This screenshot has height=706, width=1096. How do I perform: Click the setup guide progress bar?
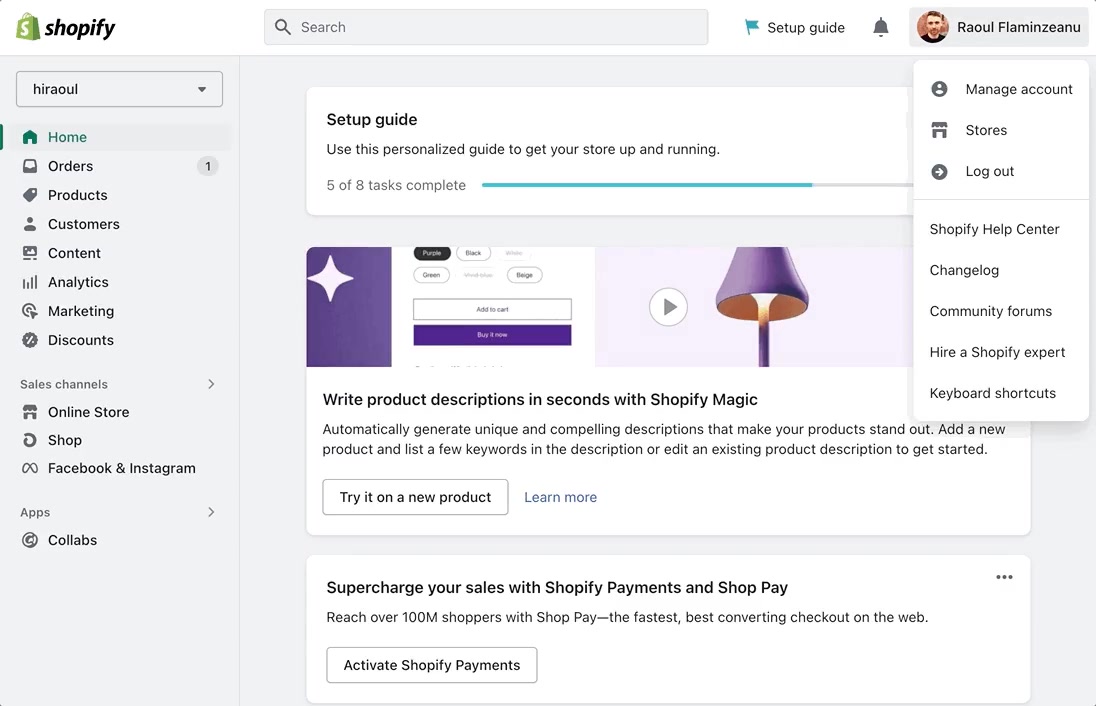[x=697, y=185]
